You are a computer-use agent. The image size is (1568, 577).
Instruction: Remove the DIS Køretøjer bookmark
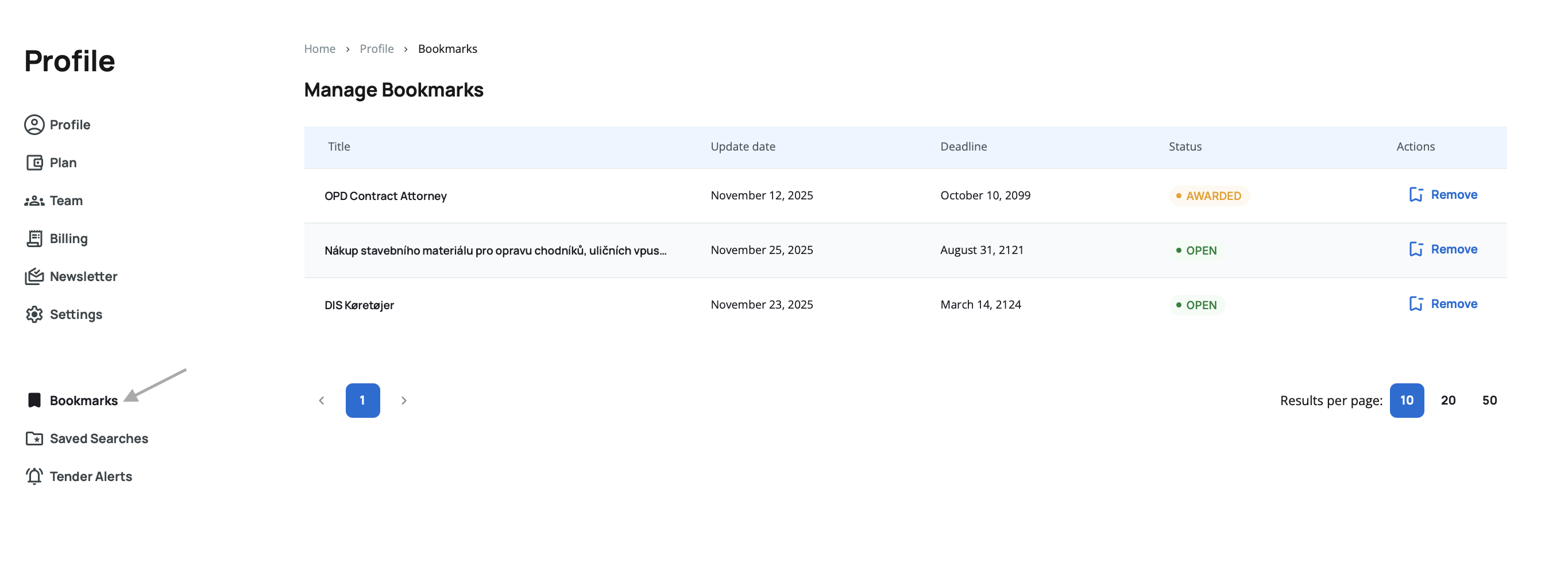coord(1443,304)
